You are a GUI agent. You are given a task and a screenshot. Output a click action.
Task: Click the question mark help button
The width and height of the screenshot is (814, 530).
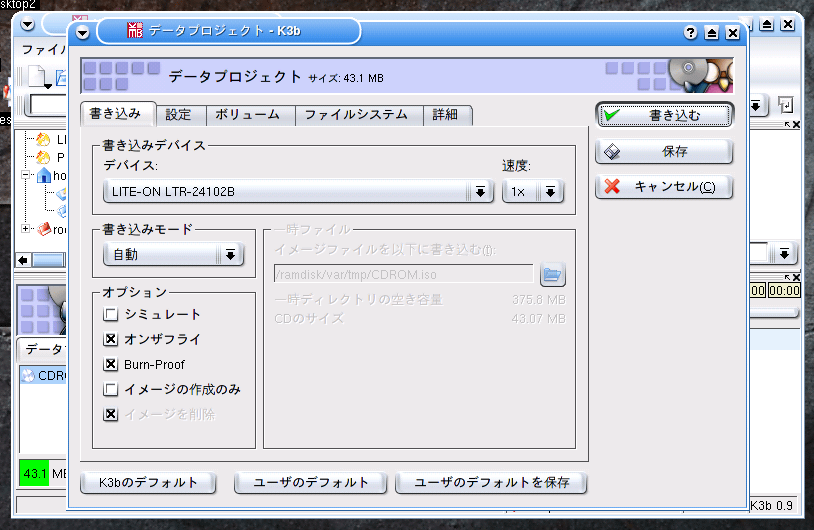690,33
